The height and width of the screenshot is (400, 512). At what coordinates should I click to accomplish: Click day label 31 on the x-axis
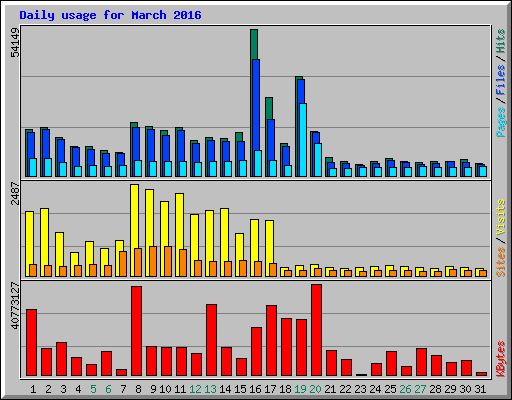pos(480,389)
